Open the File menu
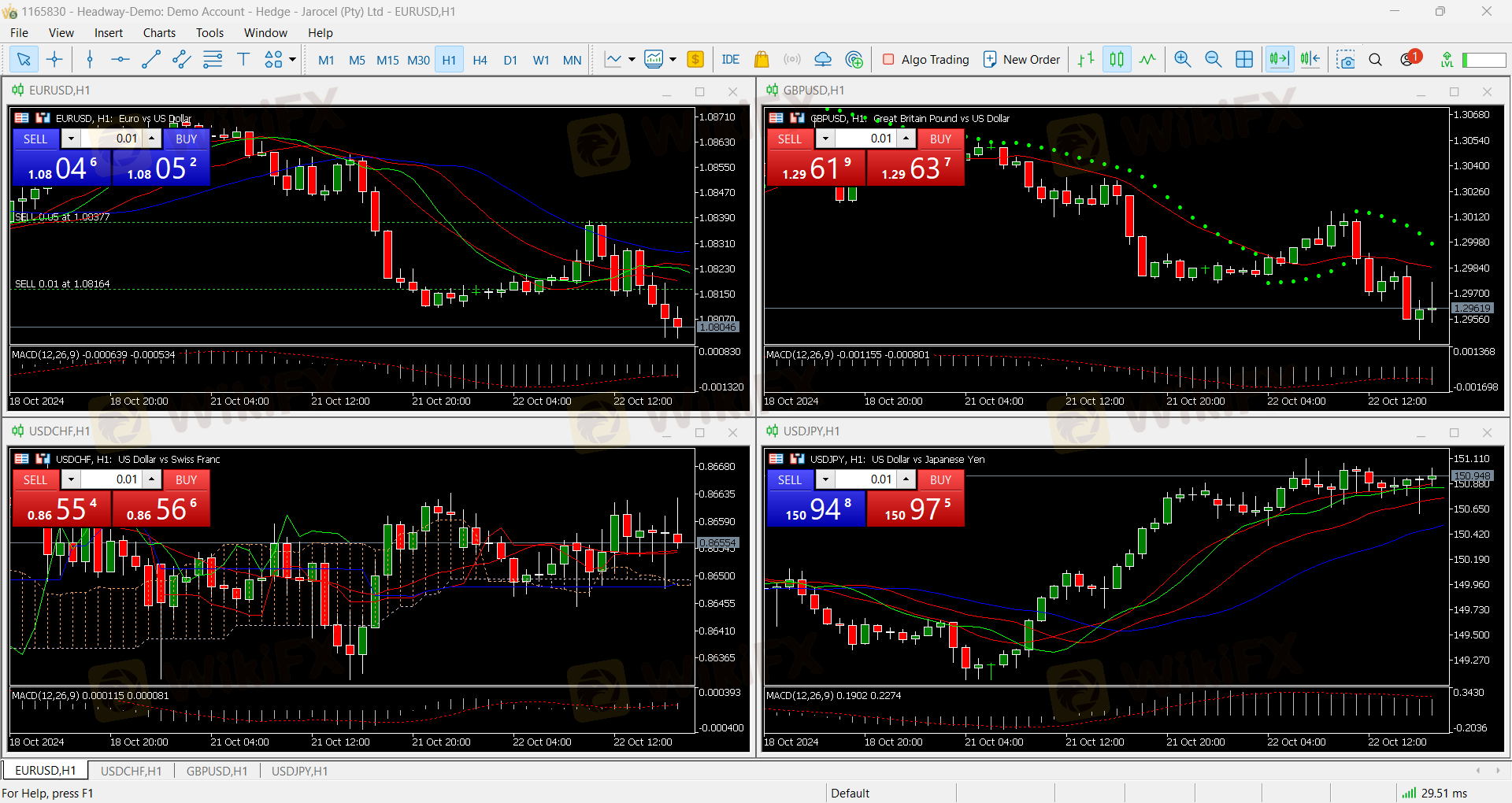Viewport: 1512px width, 803px height. (x=19, y=32)
